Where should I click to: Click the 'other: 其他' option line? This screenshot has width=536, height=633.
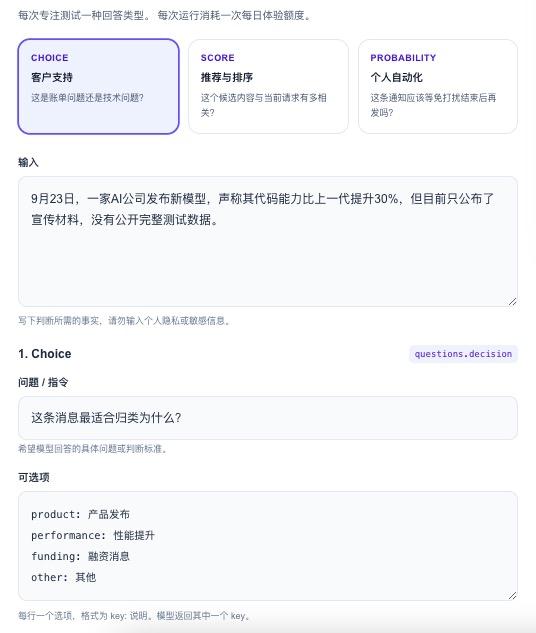pos(63,577)
